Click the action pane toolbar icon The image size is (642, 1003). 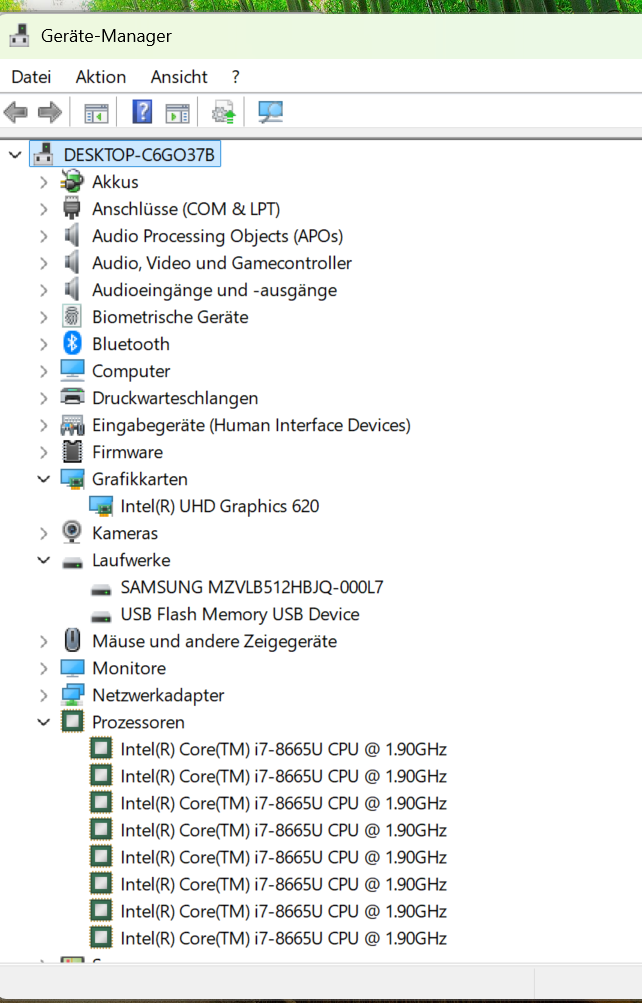pyautogui.click(x=178, y=113)
